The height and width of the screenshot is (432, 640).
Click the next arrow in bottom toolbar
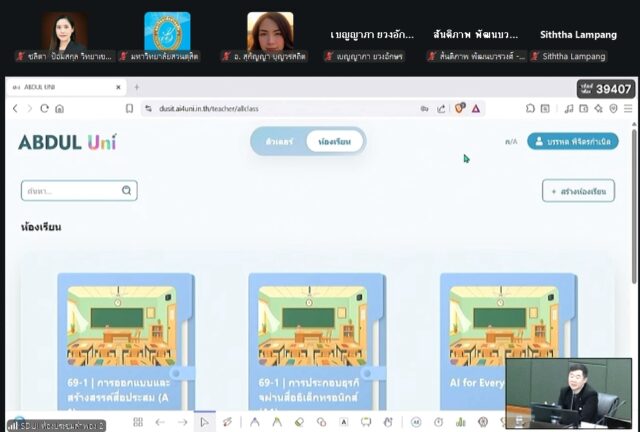click(182, 422)
